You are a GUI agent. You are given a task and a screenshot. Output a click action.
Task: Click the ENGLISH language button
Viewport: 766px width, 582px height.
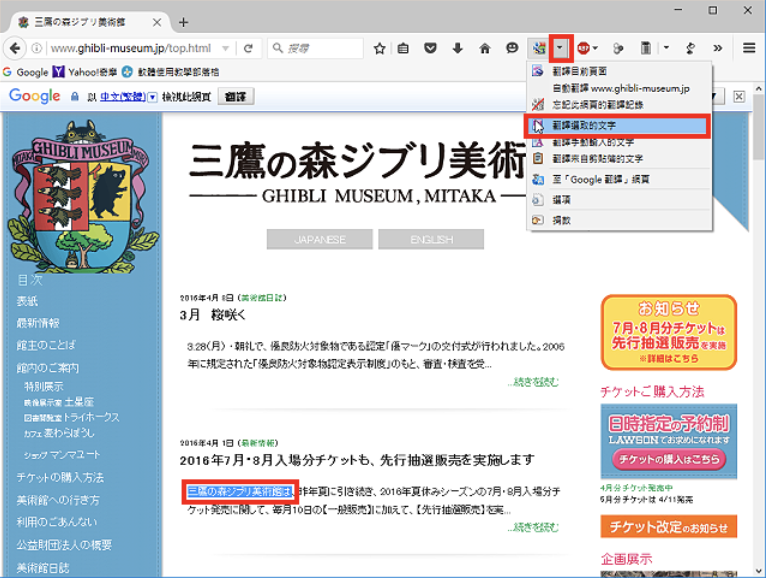pos(431,239)
